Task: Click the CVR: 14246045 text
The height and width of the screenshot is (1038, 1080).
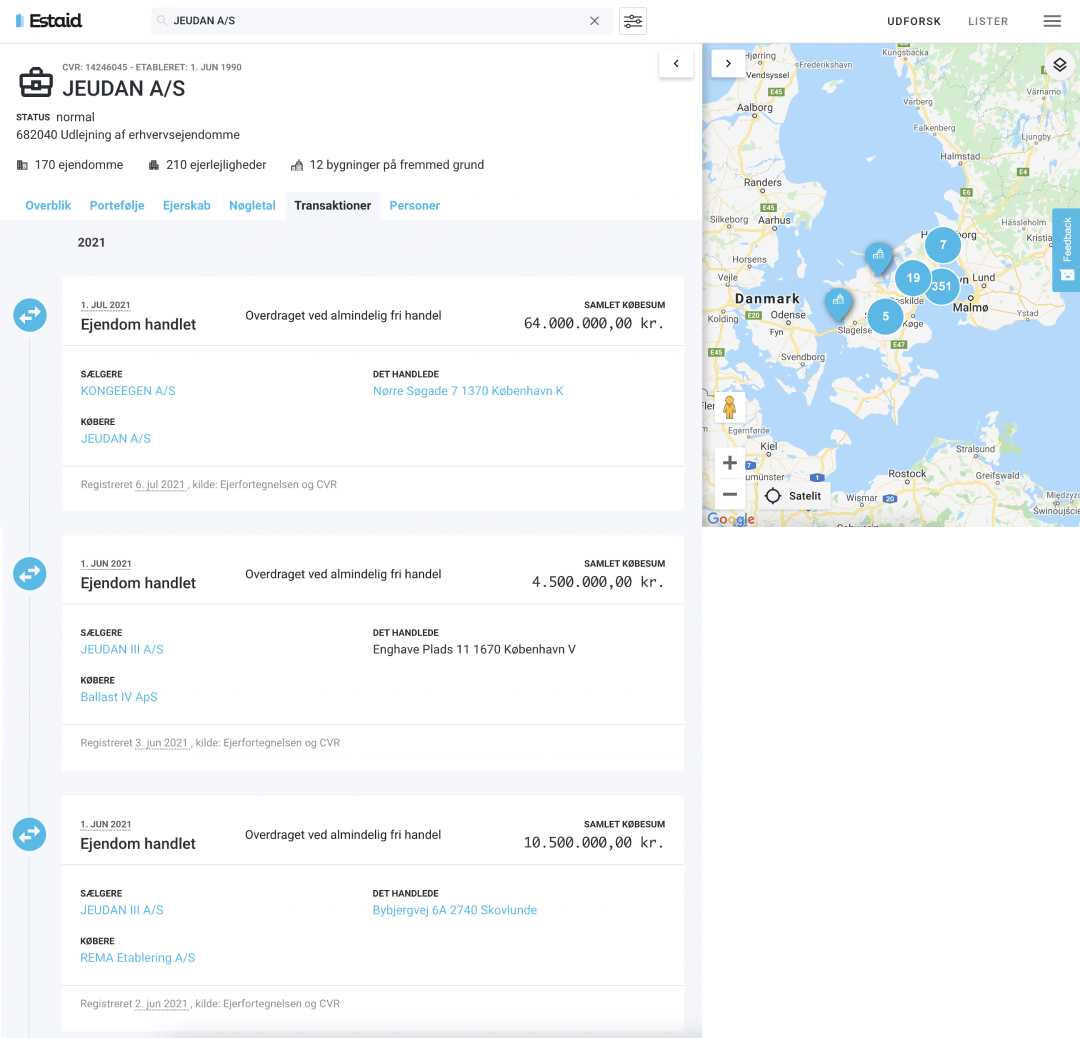Action: pyautogui.click(x=94, y=67)
